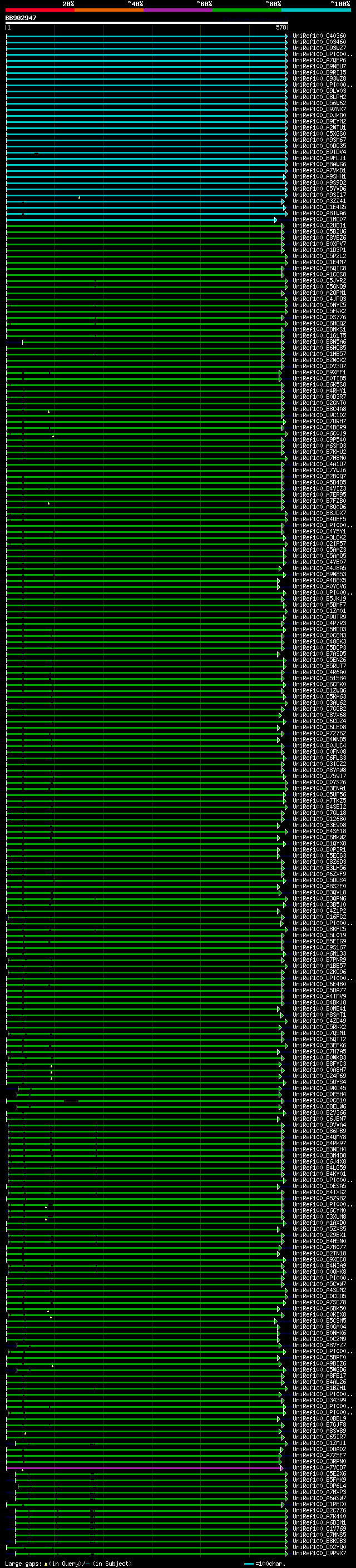Select hit label UniRef100_C1E4G5
Screen dimensions: 356x1568
pyautogui.click(x=319, y=207)
